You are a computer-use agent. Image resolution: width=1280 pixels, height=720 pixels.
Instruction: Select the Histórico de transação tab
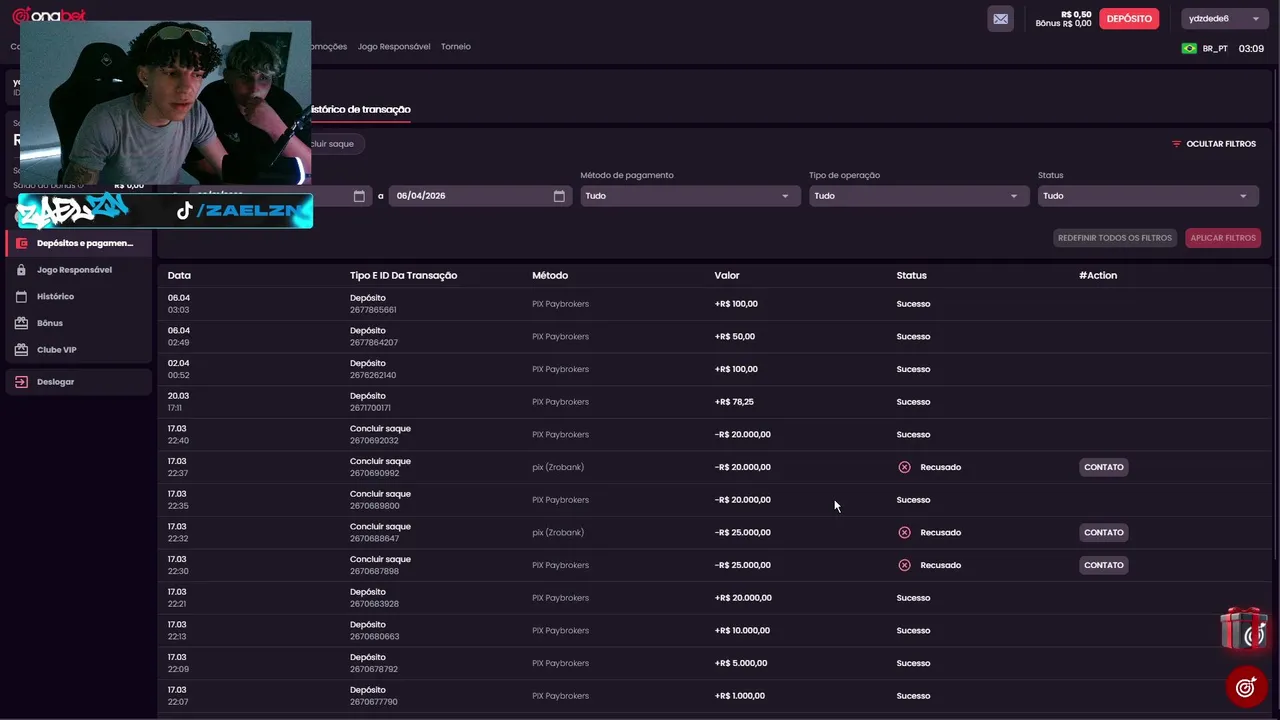point(360,109)
